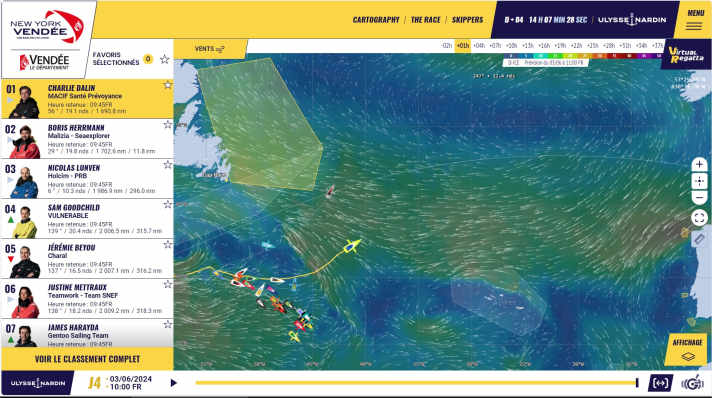
Task: Select the +04h wind forecast step
Action: [x=479, y=45]
